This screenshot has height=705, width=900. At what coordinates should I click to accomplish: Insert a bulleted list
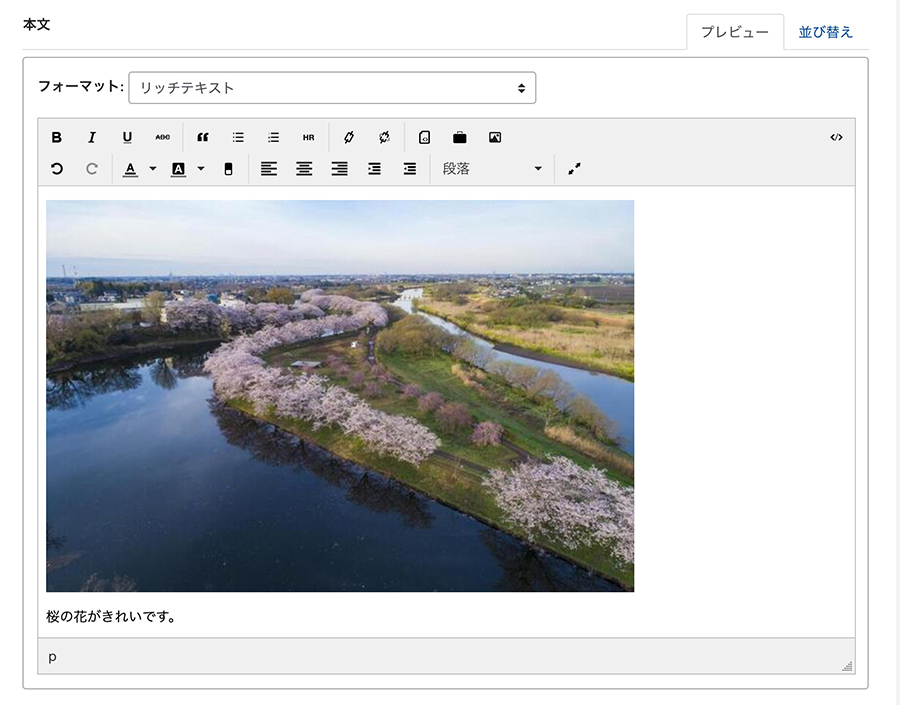click(238, 137)
